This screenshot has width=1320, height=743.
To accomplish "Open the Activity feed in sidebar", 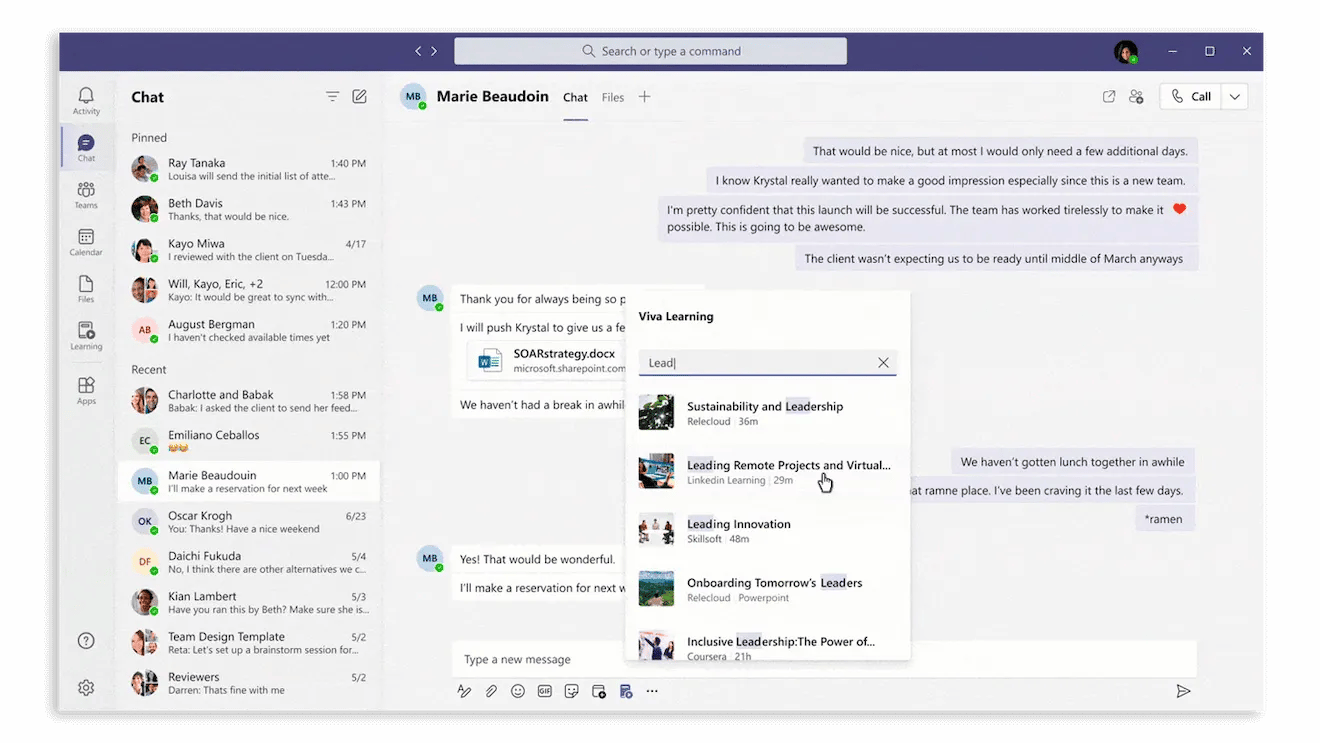I will coord(86,100).
